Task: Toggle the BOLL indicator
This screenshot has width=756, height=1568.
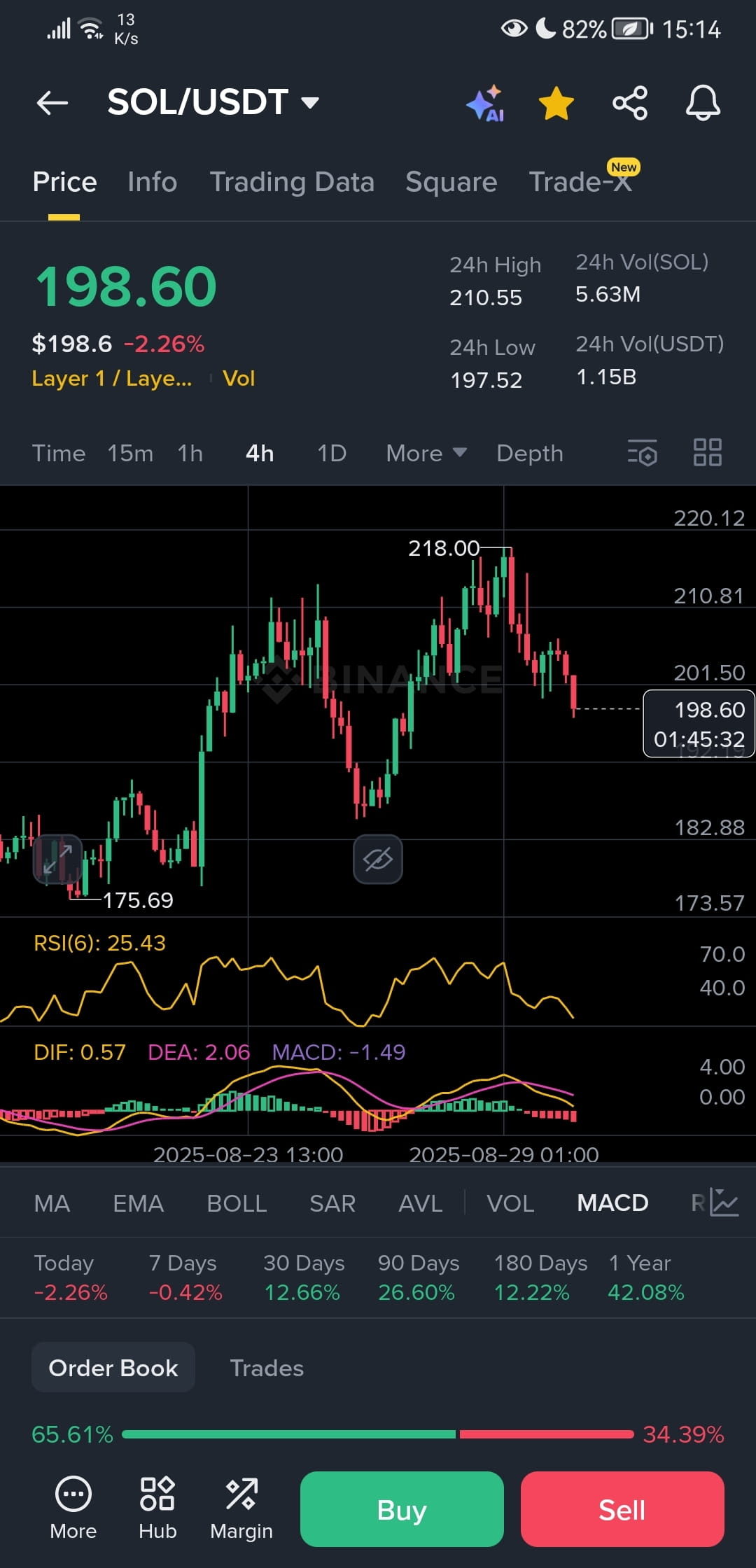Action: [237, 1203]
